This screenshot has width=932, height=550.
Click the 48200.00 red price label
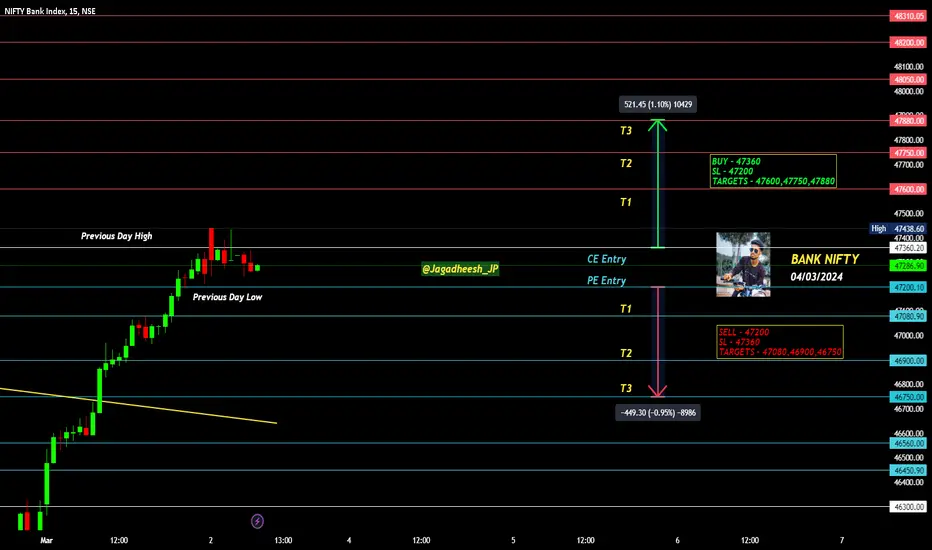908,42
